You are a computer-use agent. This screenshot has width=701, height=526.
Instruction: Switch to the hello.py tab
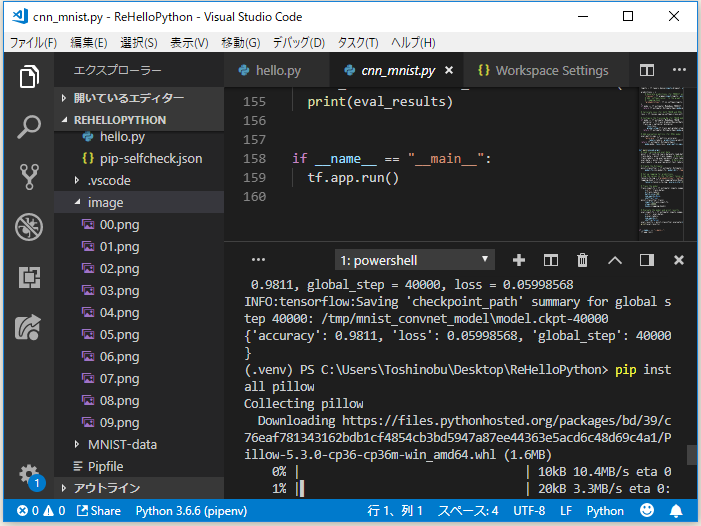[x=277, y=70]
